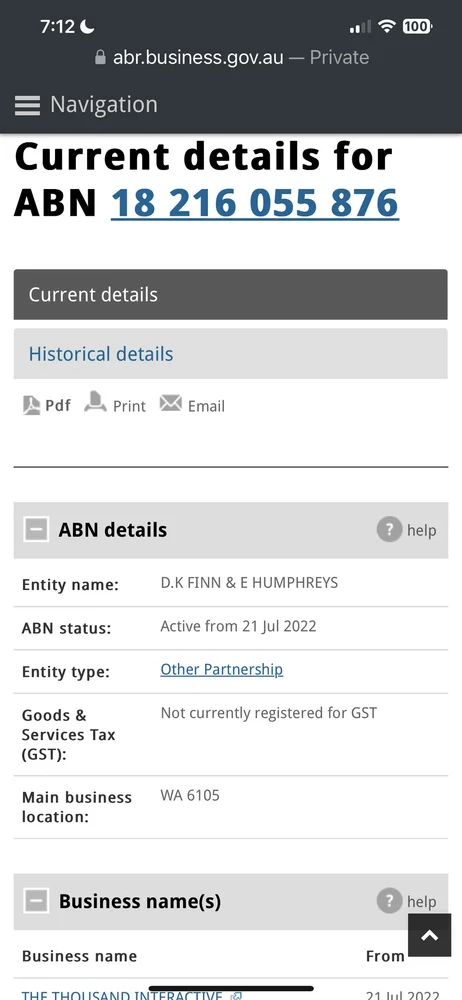Tap the scroll-to-top arrow button

tap(429, 936)
